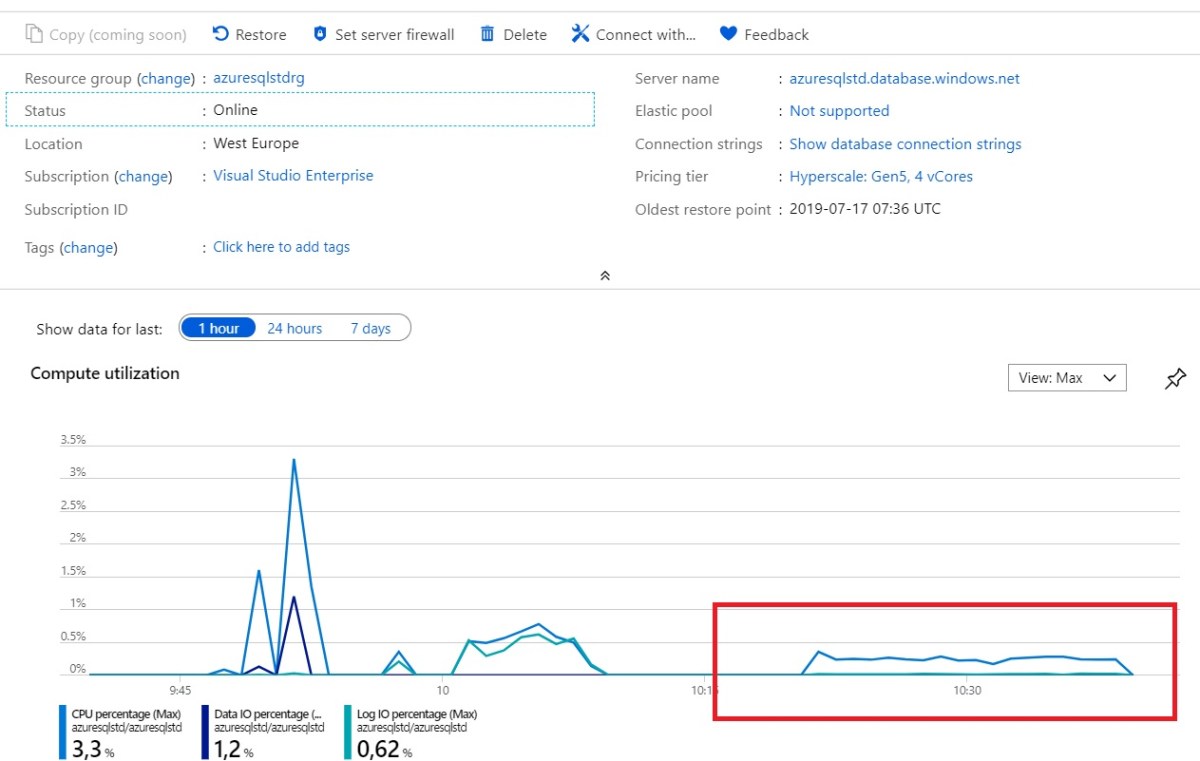
Task: Select the Set server firewall icon
Action: 319,33
